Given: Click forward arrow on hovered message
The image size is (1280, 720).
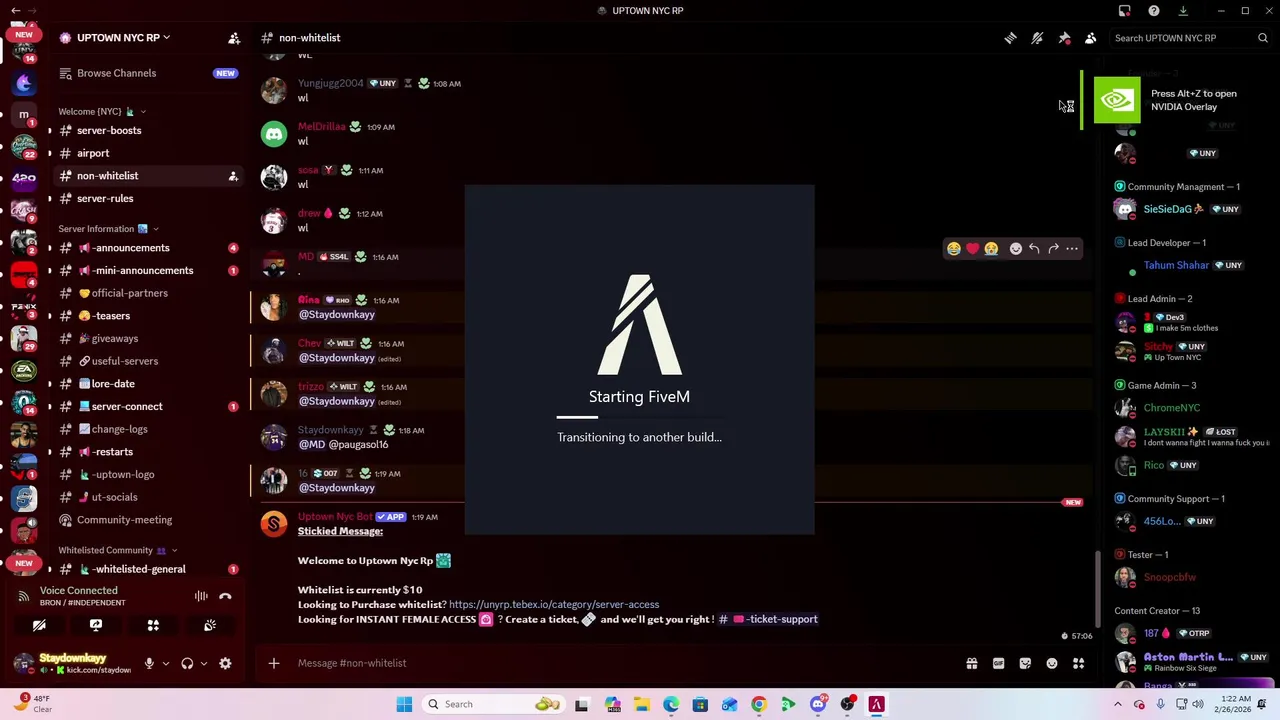Looking at the screenshot, I should [1053, 249].
